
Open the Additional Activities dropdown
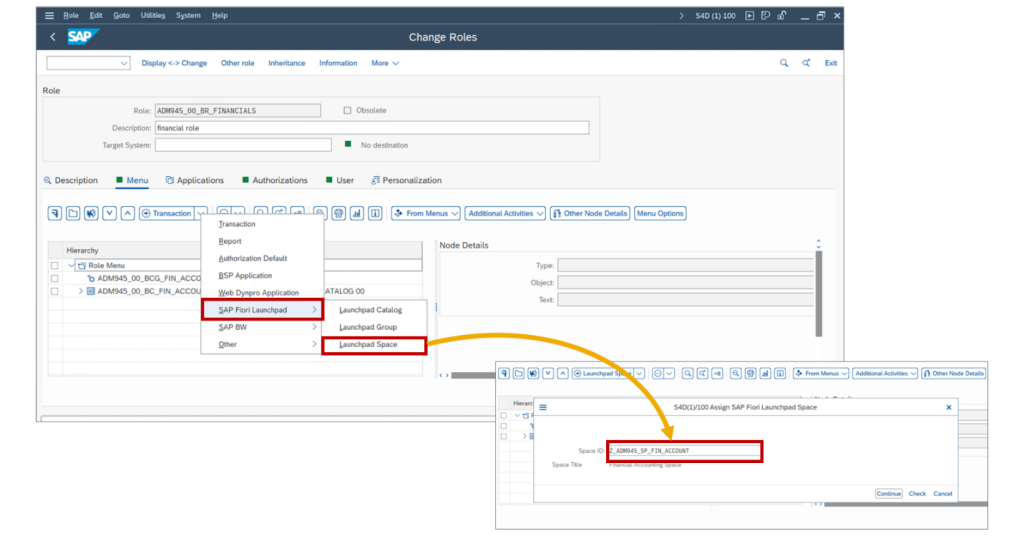click(505, 213)
